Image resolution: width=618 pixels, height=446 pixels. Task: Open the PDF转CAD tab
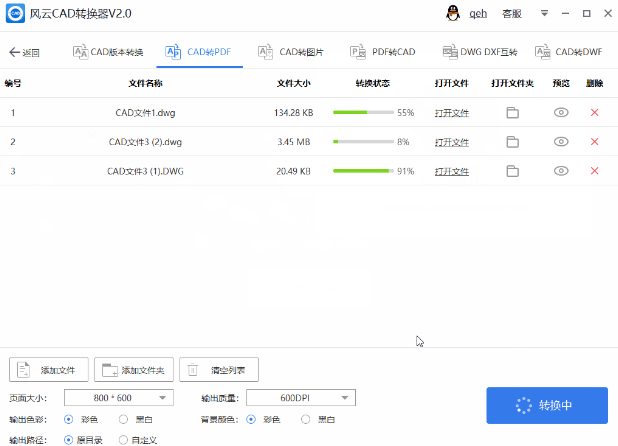point(383,52)
